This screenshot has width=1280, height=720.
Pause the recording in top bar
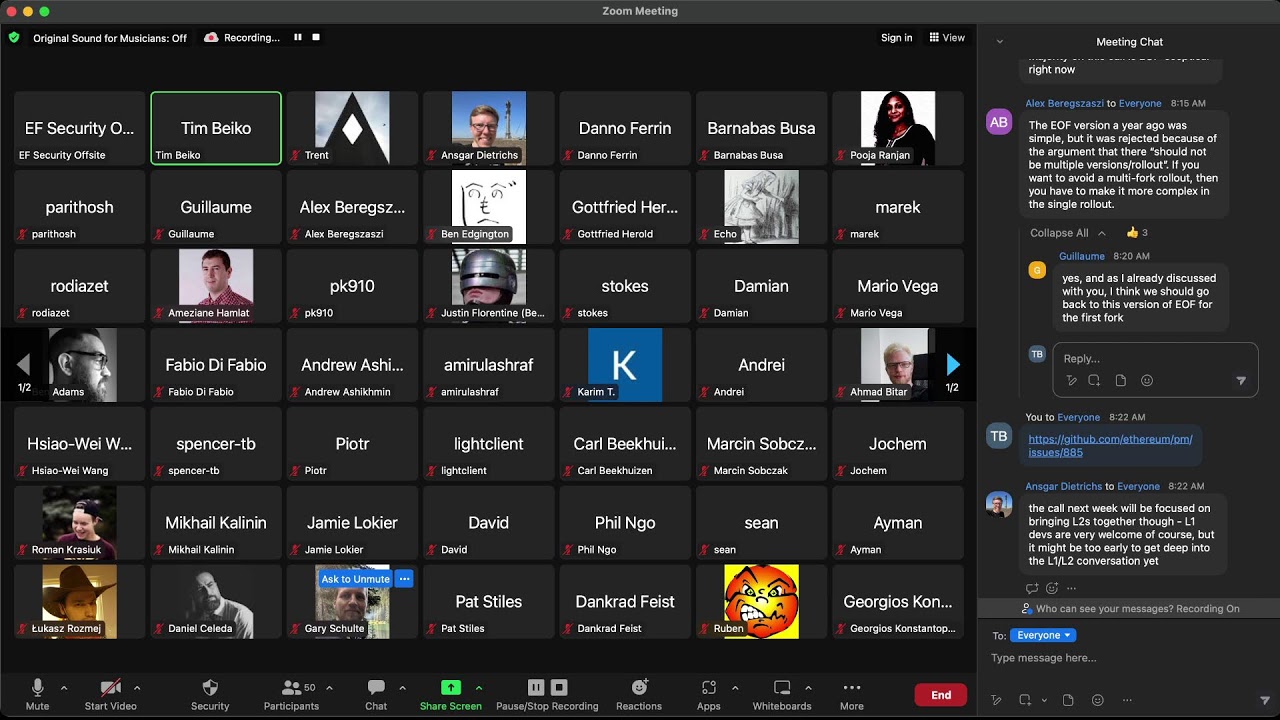click(x=298, y=37)
